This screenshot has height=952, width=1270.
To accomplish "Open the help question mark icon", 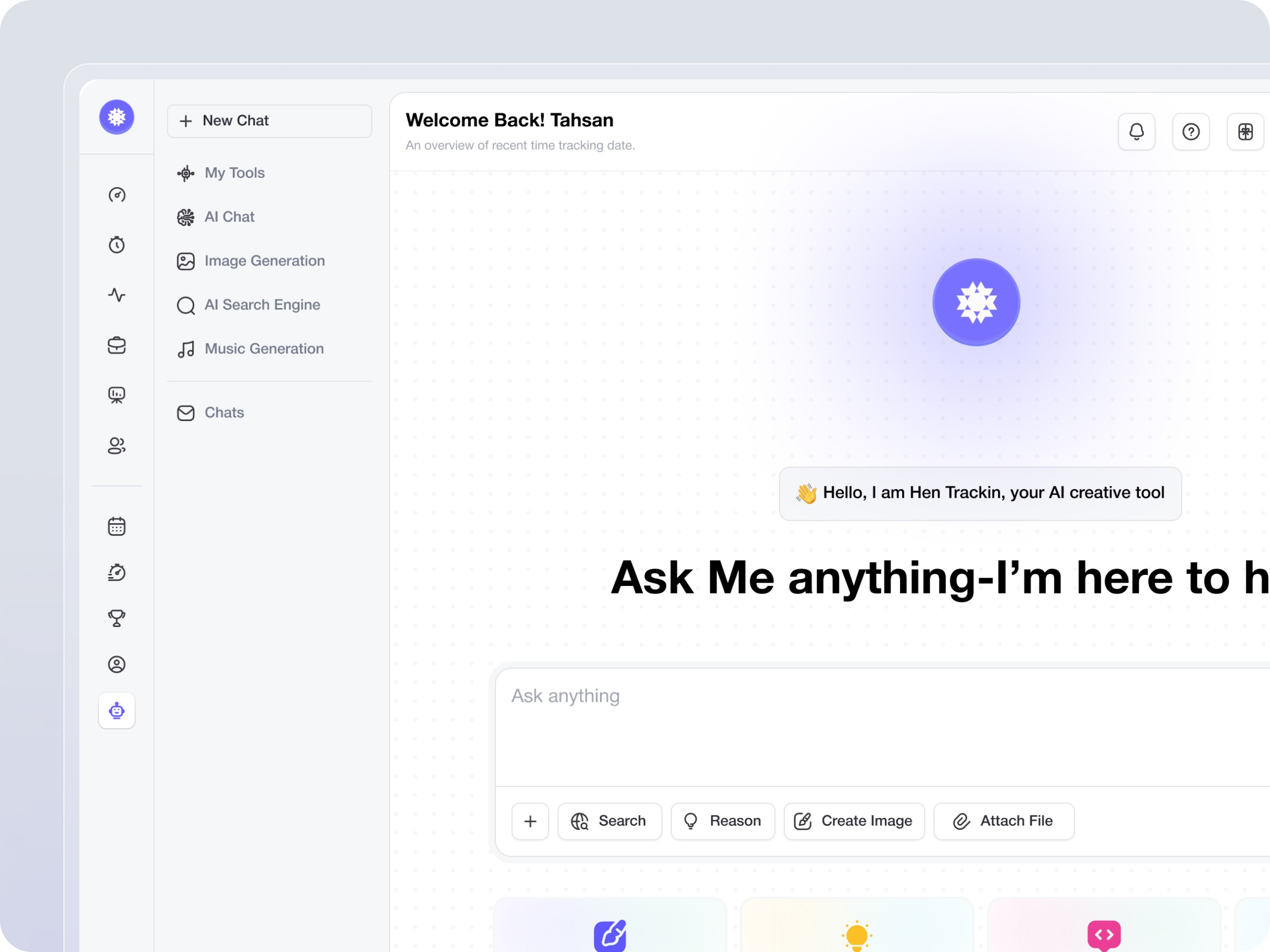I will (x=1191, y=132).
